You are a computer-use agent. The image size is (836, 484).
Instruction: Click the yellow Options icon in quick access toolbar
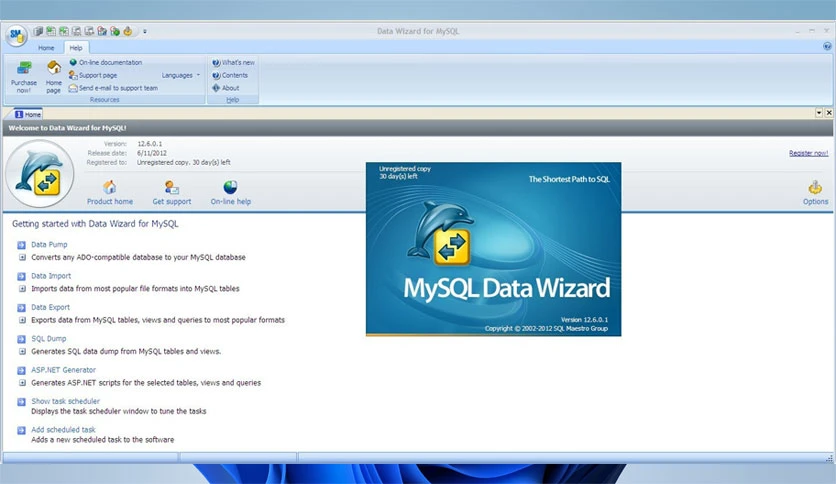(127, 31)
